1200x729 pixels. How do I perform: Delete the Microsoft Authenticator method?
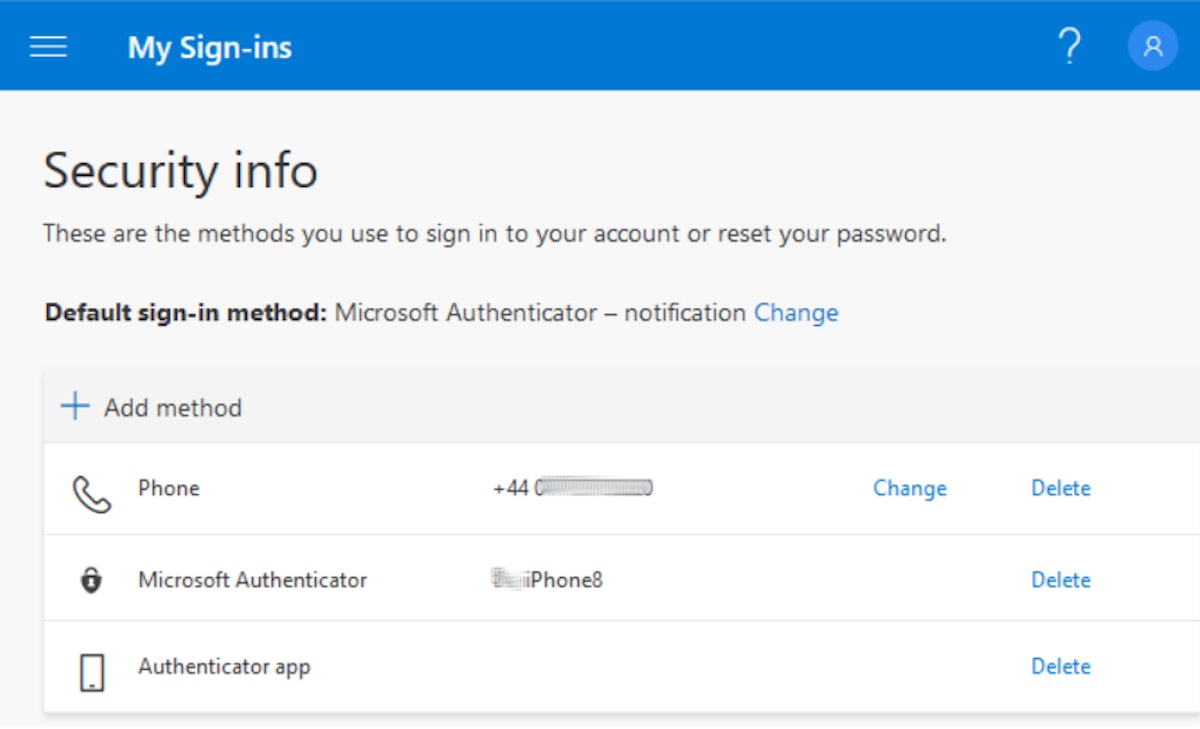(x=1060, y=580)
